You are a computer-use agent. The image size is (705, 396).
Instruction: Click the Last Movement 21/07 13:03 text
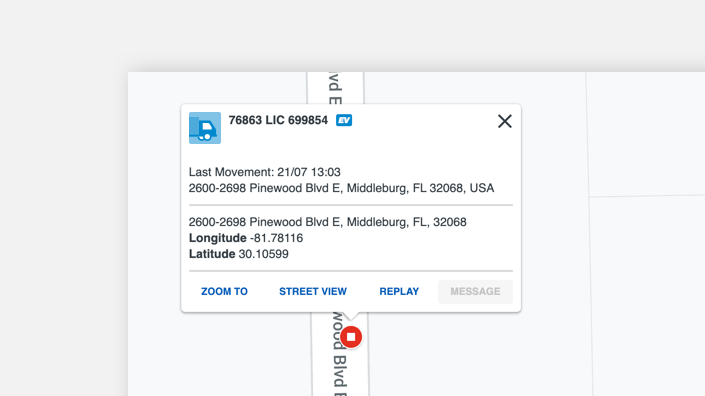point(264,172)
